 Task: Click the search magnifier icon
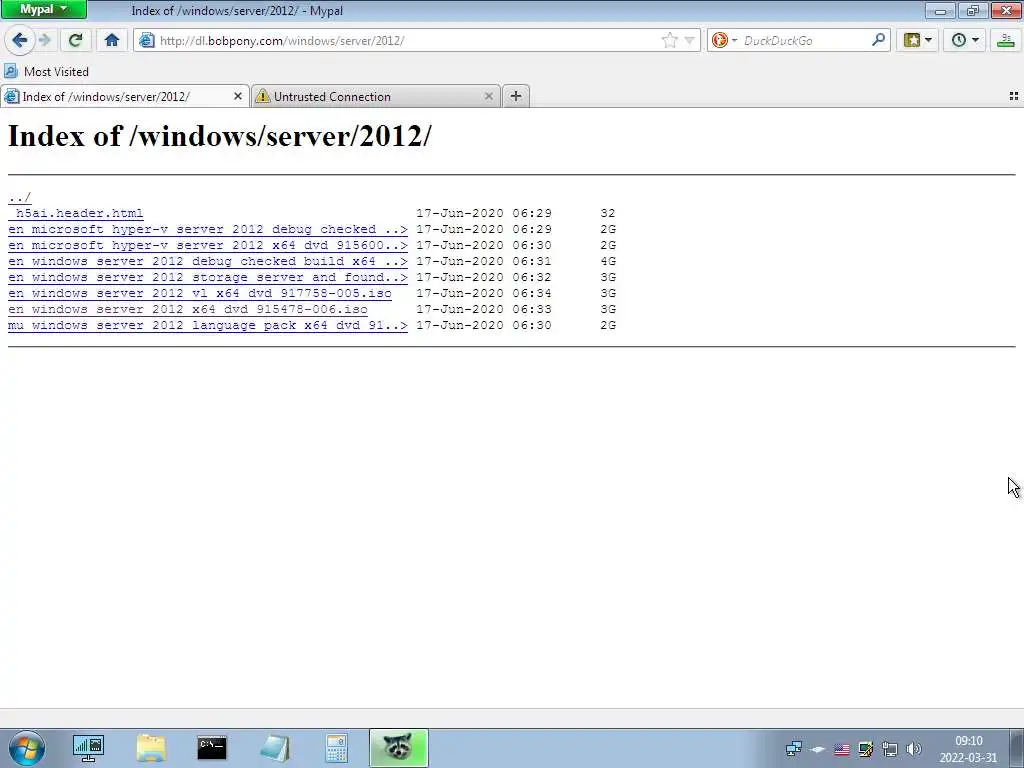click(x=878, y=40)
